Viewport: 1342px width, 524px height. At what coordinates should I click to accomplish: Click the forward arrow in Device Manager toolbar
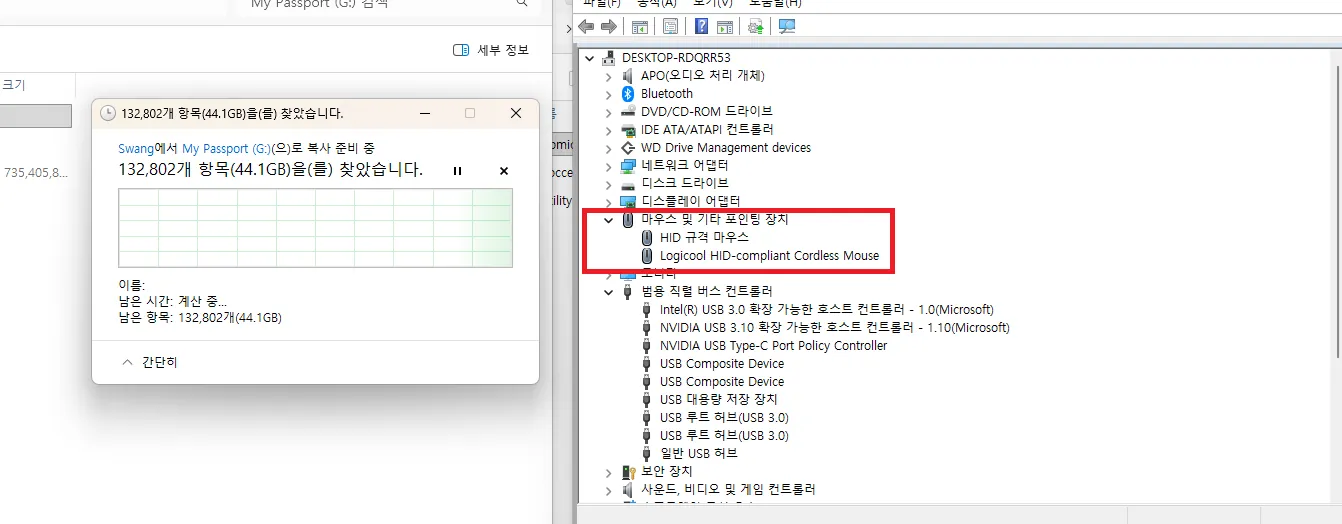[x=608, y=26]
